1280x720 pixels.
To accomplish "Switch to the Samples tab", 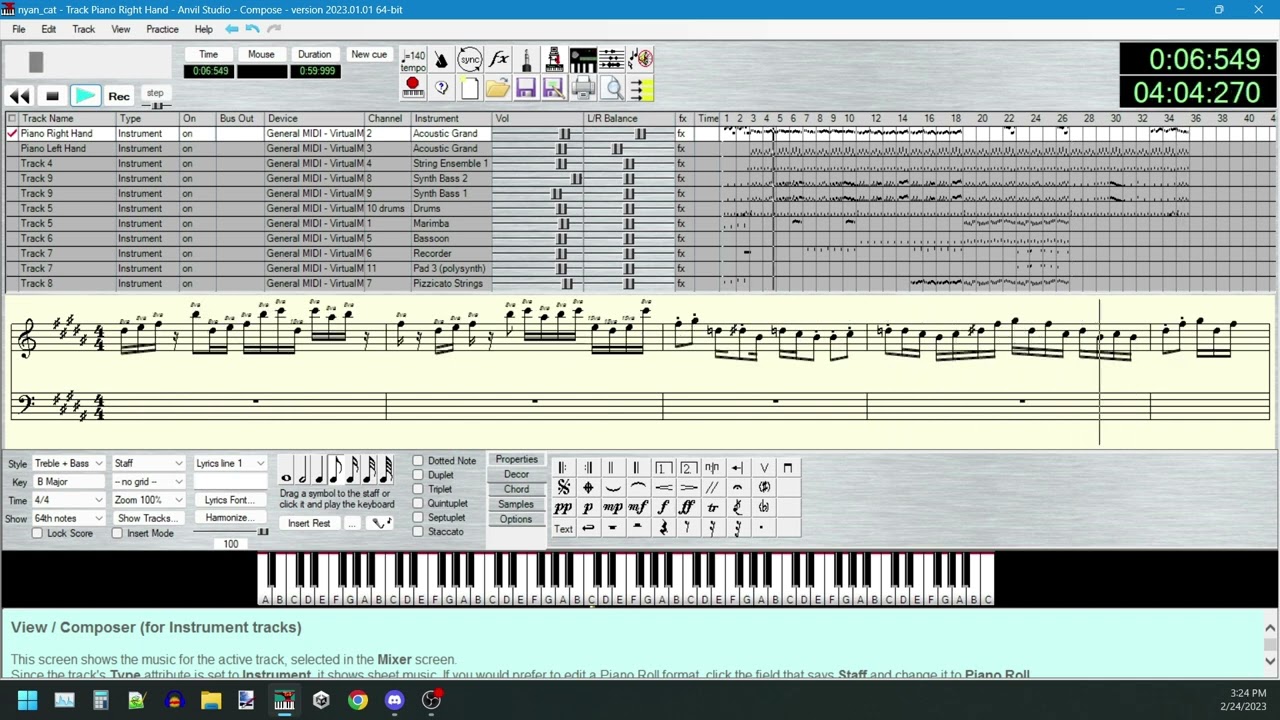I will [516, 504].
